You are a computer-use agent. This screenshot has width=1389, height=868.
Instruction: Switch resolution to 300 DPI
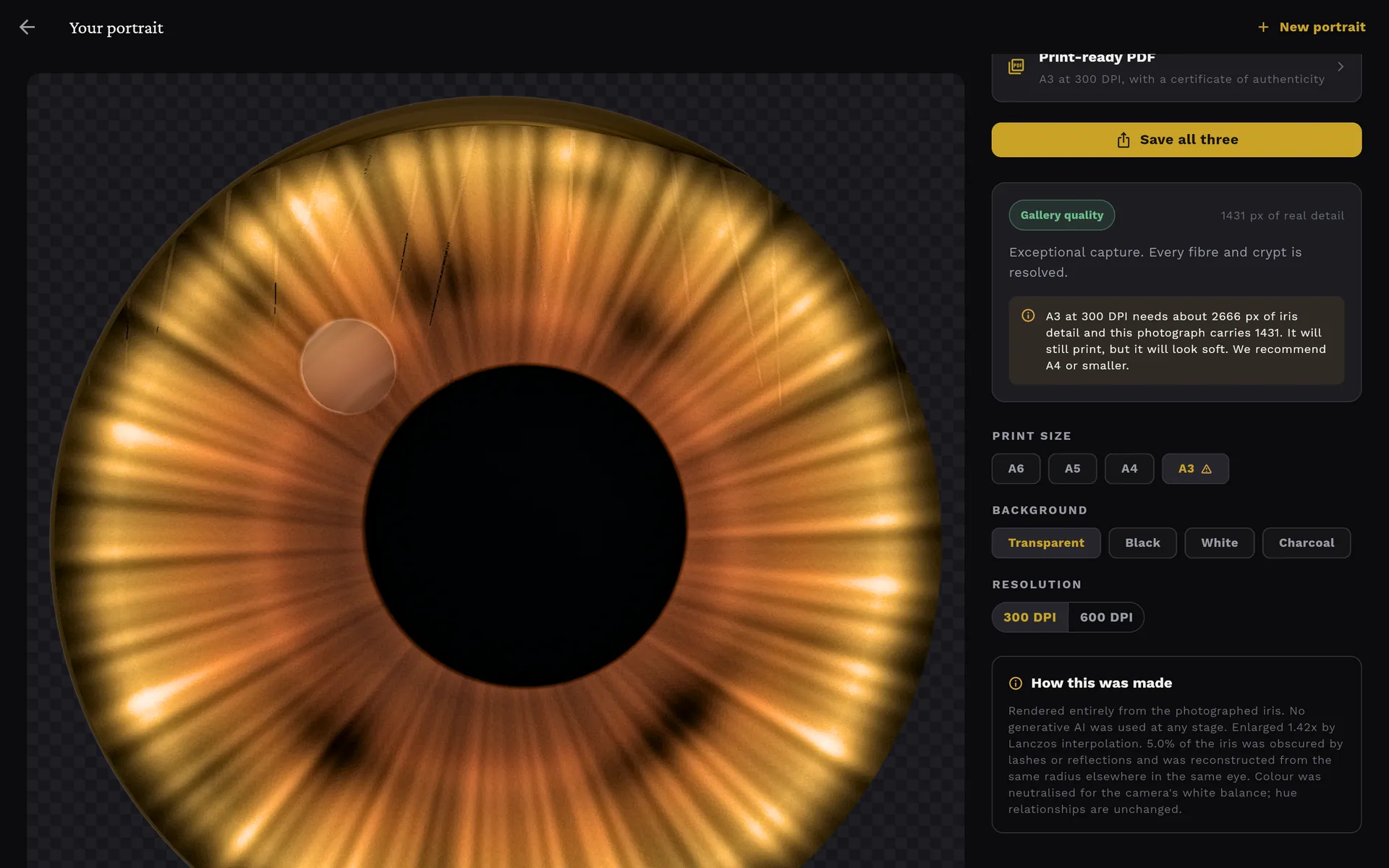coord(1029,617)
